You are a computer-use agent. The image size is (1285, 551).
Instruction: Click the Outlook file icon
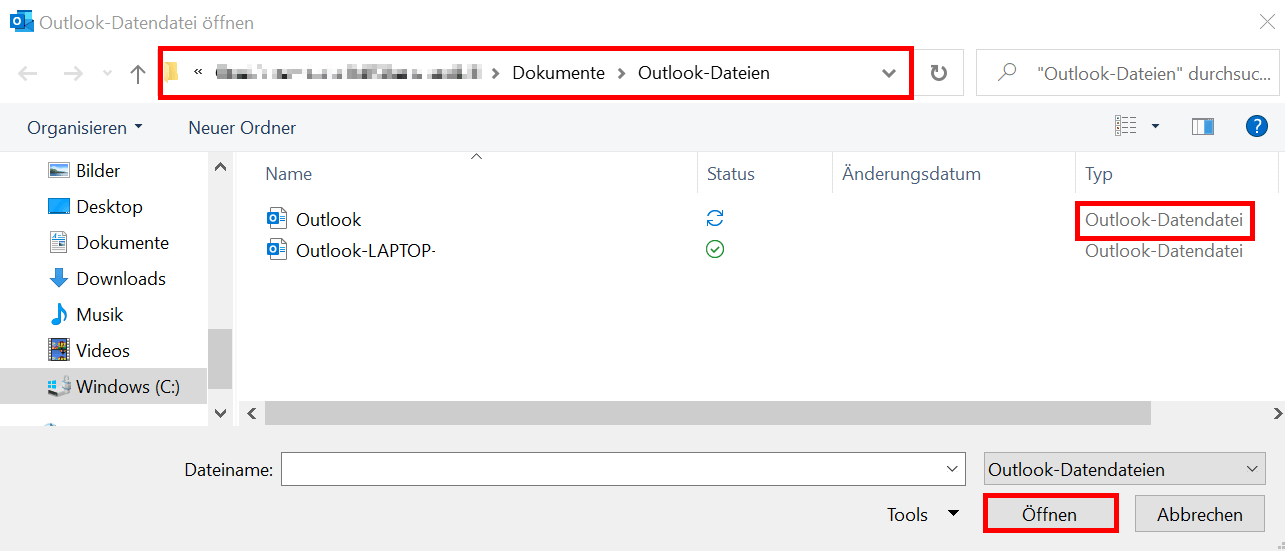(x=276, y=219)
